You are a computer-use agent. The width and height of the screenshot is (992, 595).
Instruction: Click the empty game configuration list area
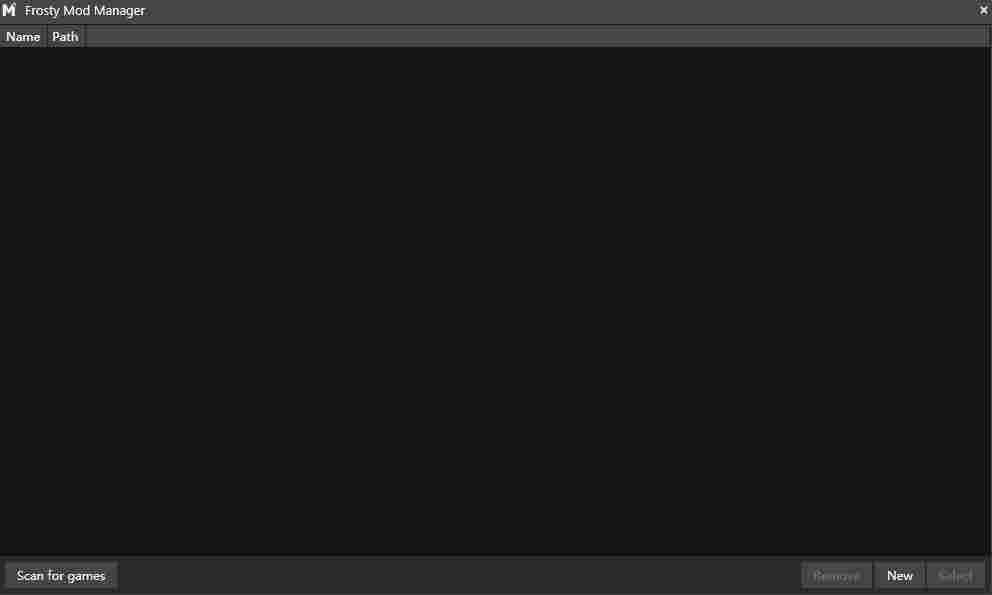point(493,301)
